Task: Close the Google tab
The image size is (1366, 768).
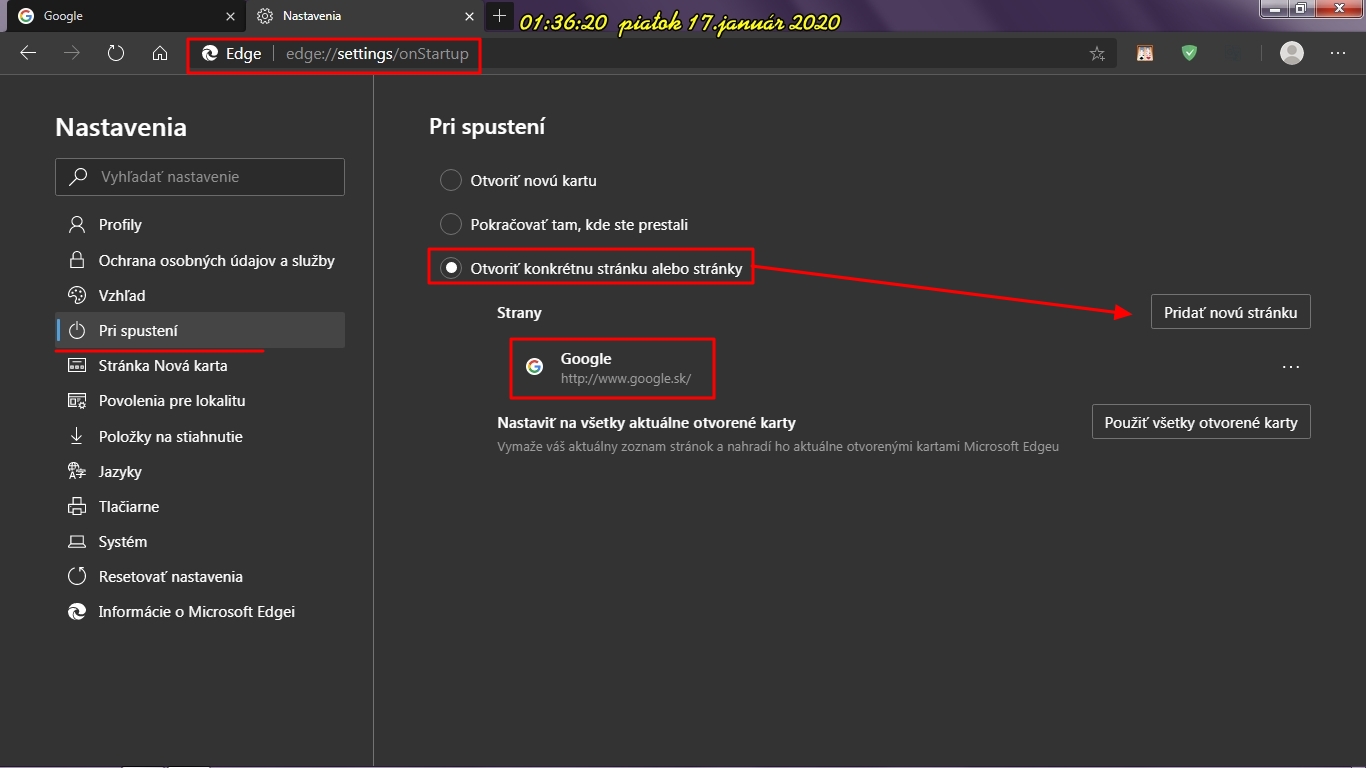Action: click(x=231, y=16)
